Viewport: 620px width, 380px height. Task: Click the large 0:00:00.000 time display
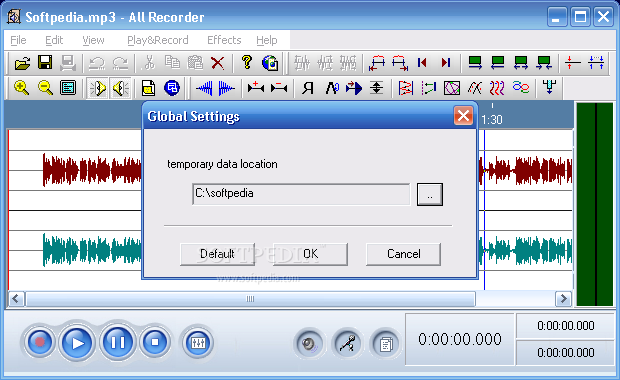click(460, 339)
